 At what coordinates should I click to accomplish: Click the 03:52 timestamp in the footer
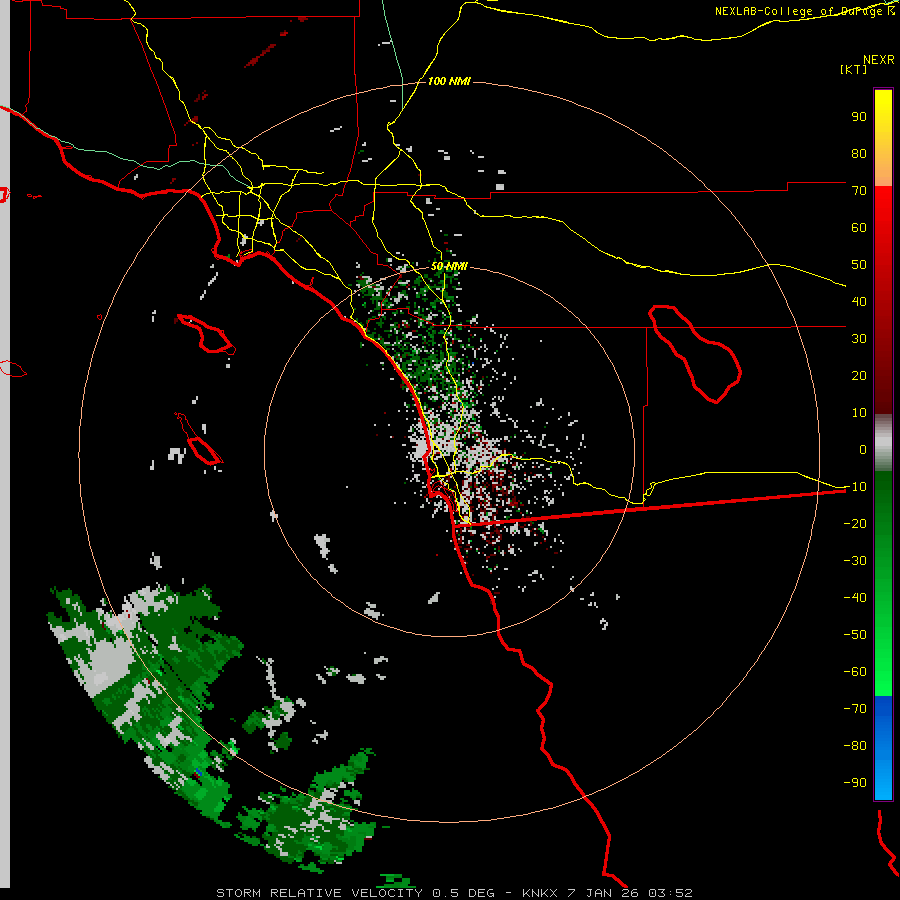(x=670, y=893)
